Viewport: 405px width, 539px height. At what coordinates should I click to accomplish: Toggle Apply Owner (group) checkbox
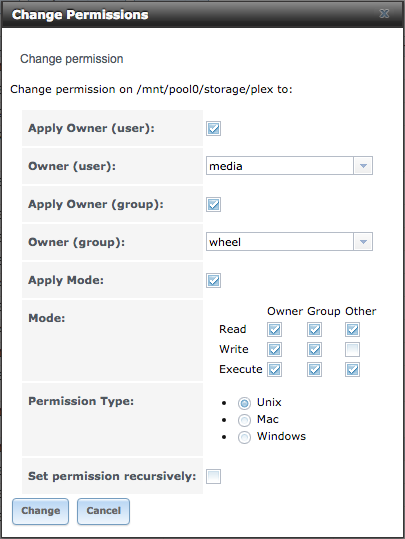pyautogui.click(x=213, y=205)
